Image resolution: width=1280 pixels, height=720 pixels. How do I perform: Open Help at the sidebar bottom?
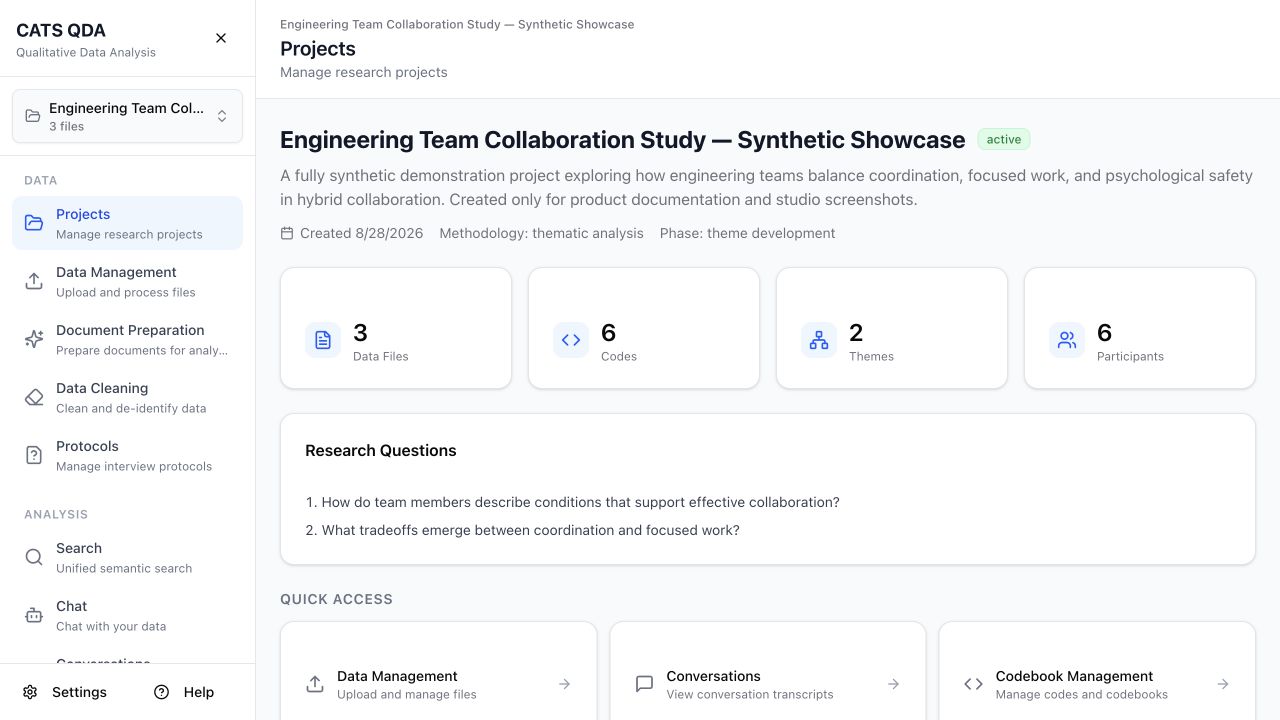tap(184, 692)
